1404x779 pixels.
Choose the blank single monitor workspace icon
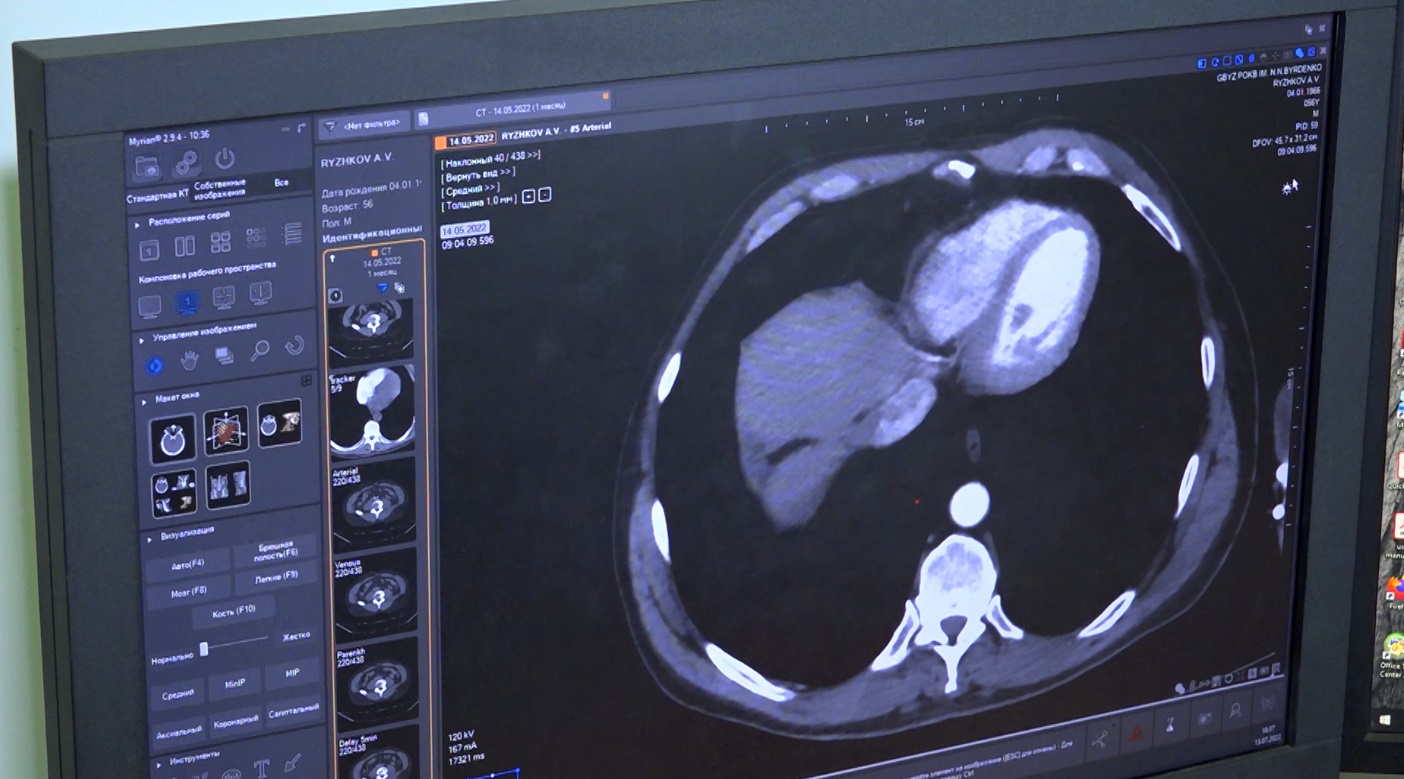[x=149, y=306]
